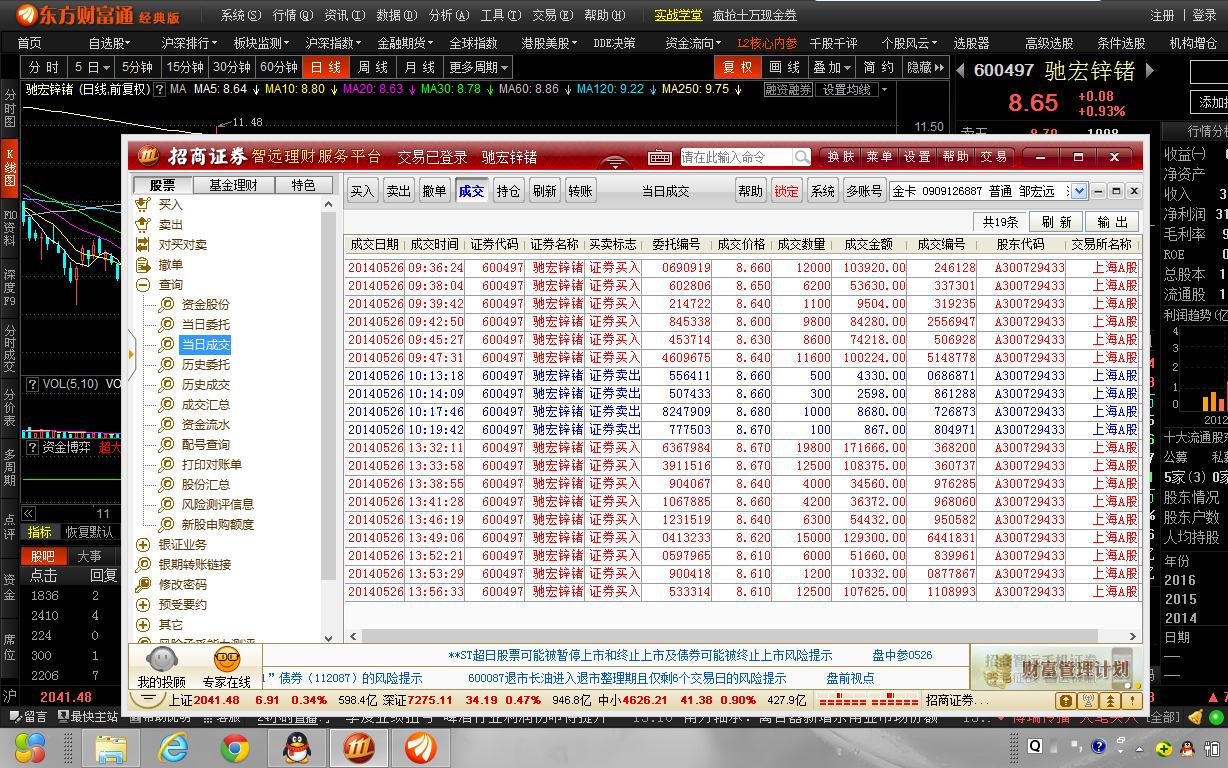This screenshot has width=1228, height=768.
Task: Open the 5日 period dropdown
Action: (x=92, y=67)
